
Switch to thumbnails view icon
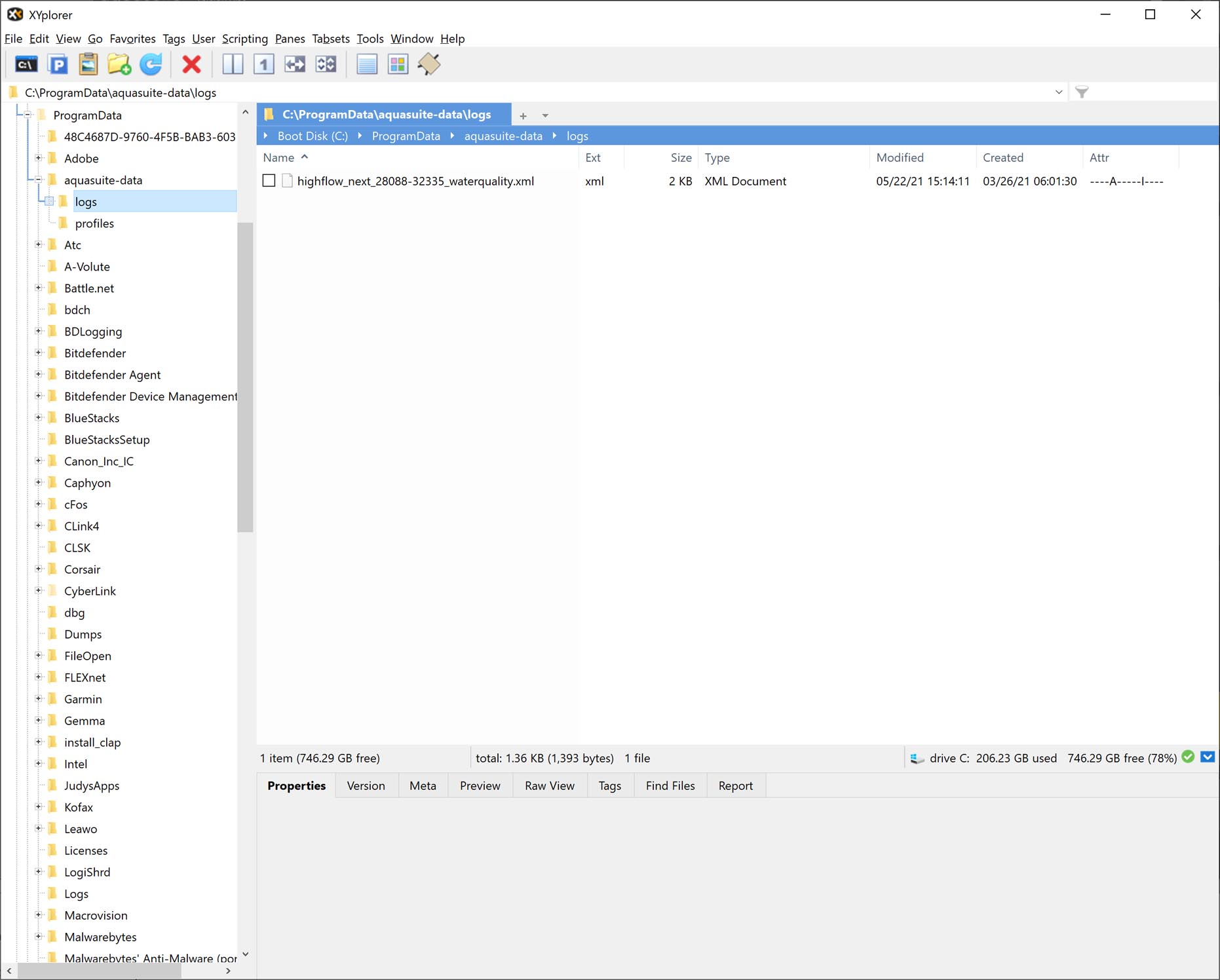point(398,64)
